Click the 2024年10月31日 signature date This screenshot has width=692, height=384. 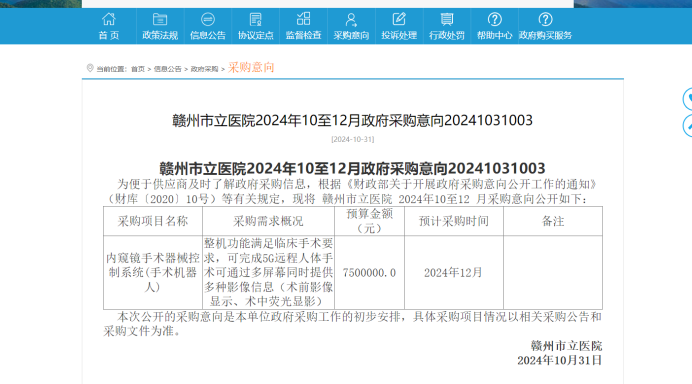pos(560,360)
